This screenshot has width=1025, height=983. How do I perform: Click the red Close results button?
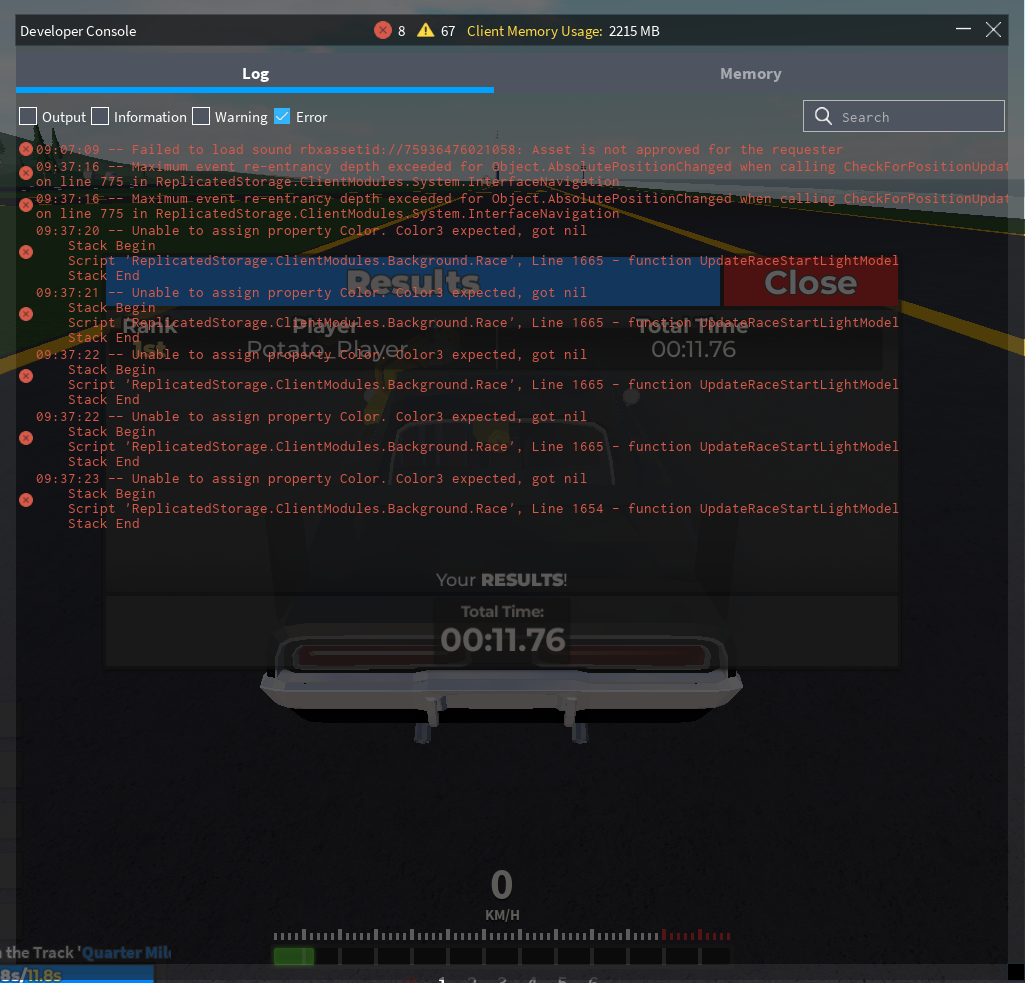(x=811, y=282)
